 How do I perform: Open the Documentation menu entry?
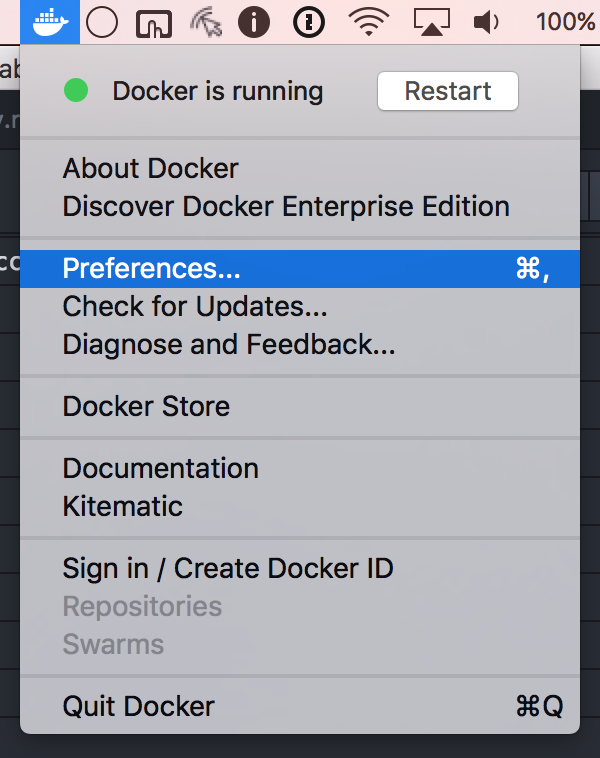pos(160,468)
